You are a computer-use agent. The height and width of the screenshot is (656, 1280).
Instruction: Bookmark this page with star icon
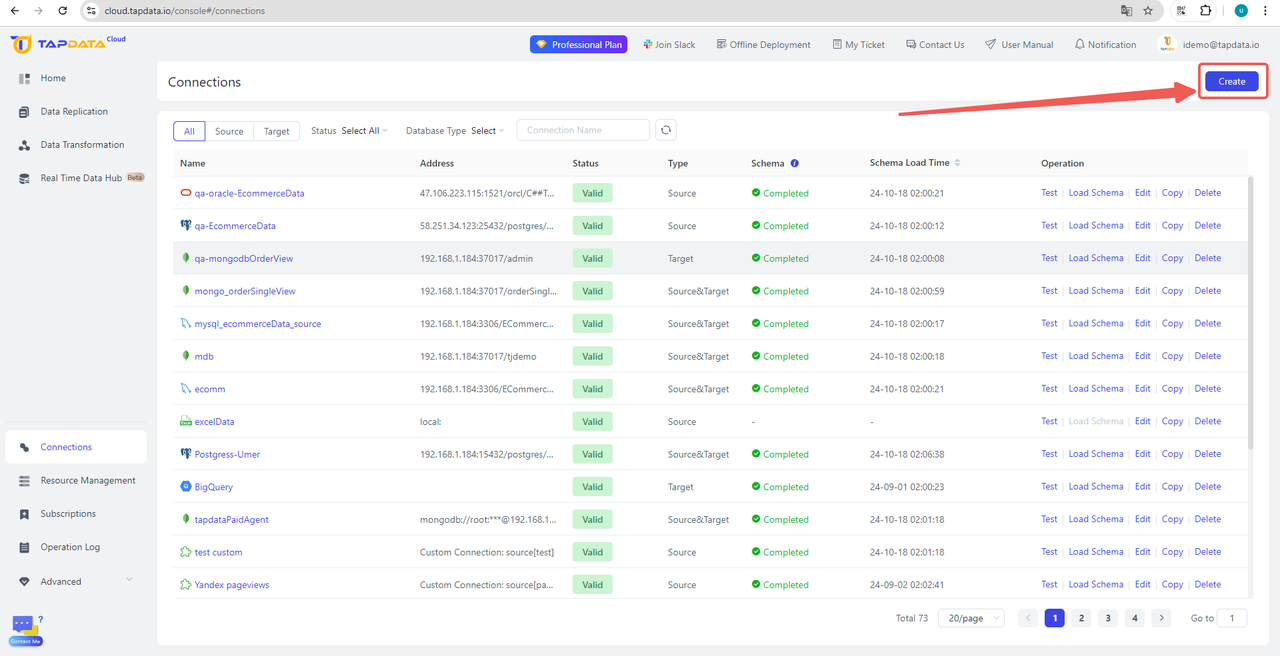click(1148, 11)
